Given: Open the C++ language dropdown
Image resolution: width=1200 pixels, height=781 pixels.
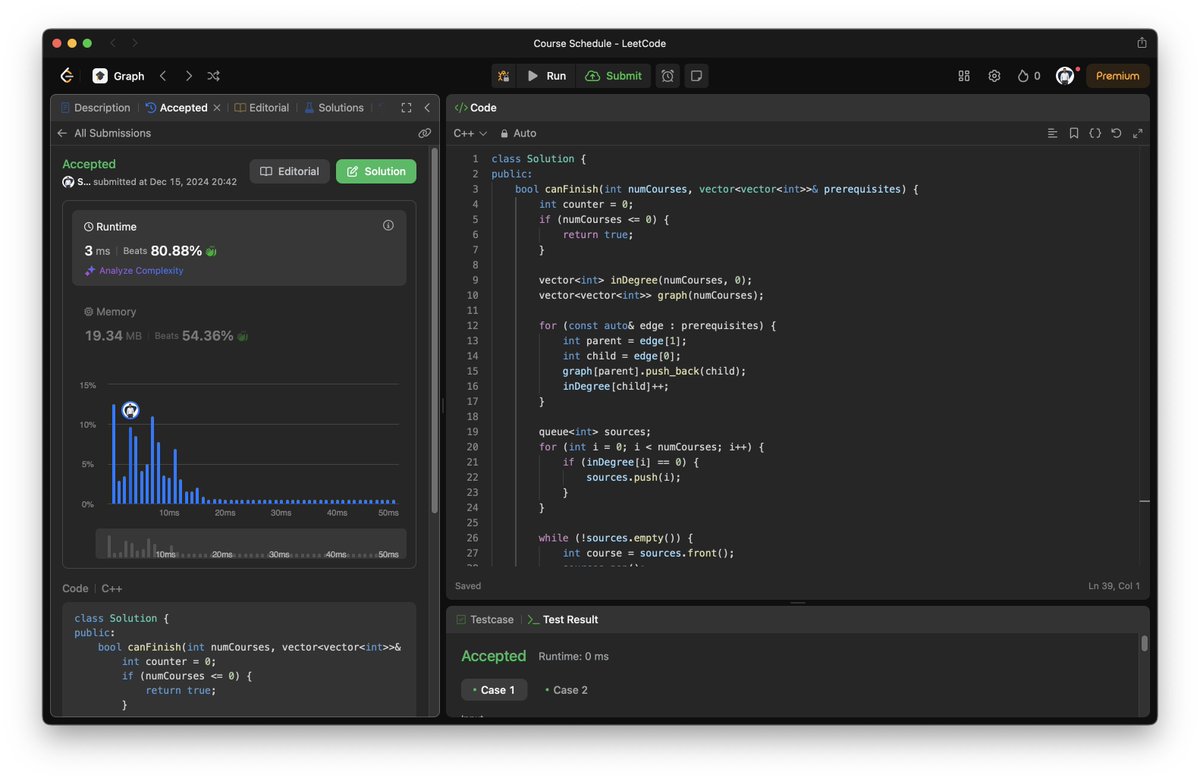Looking at the screenshot, I should (470, 133).
